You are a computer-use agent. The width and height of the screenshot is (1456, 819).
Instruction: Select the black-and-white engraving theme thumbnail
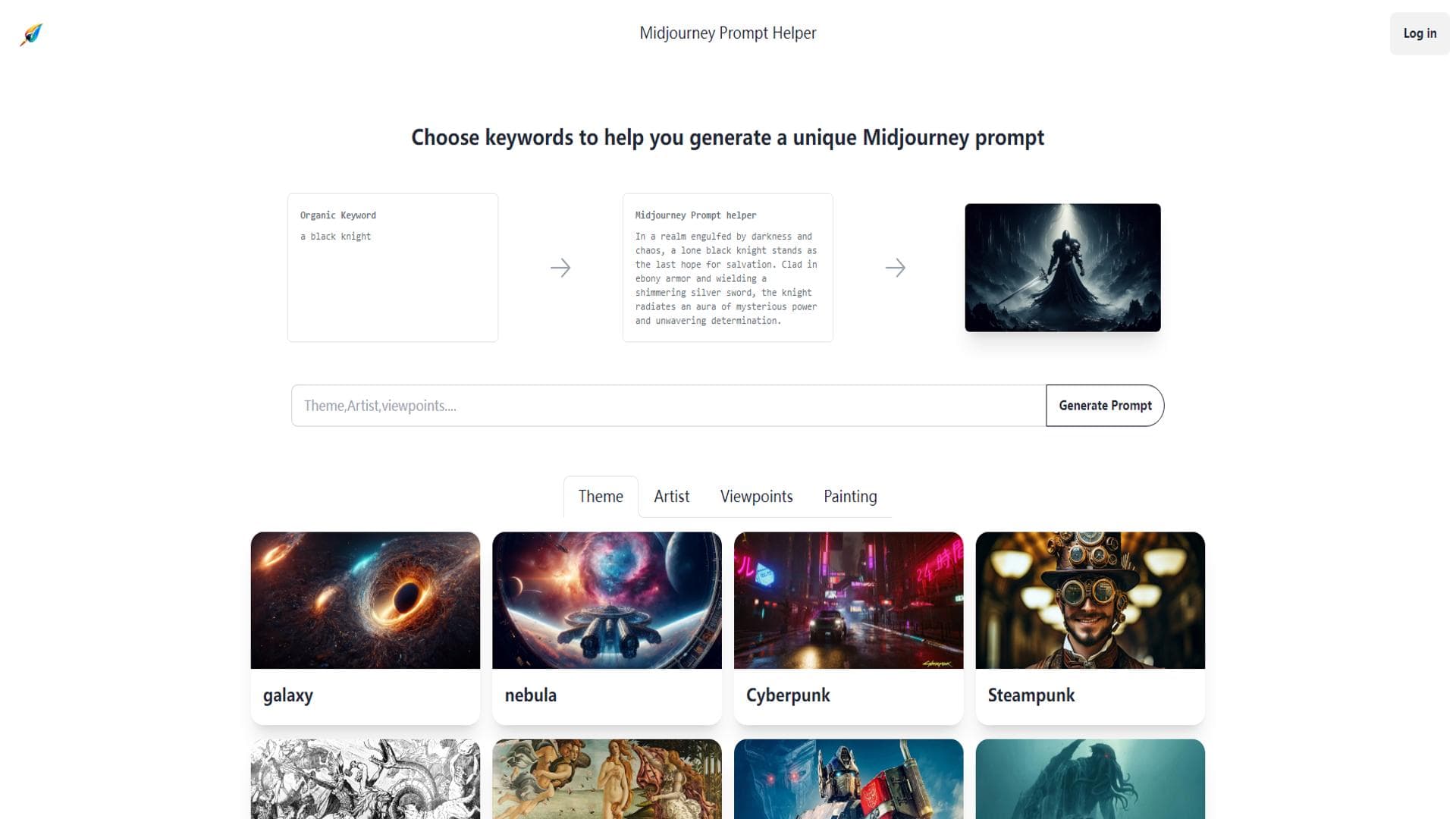pyautogui.click(x=366, y=780)
